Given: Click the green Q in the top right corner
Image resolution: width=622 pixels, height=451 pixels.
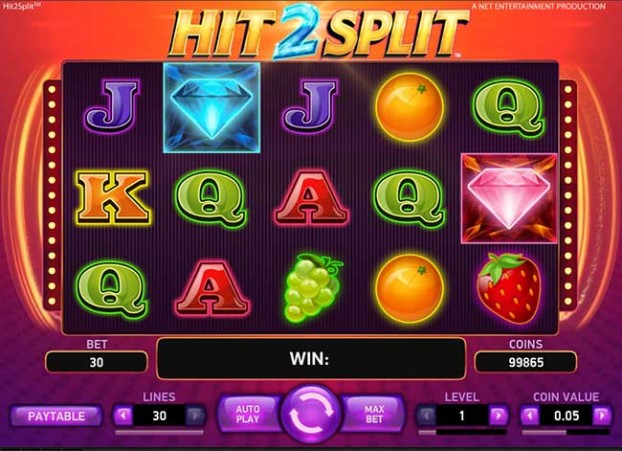Looking at the screenshot, I should coord(508,108).
